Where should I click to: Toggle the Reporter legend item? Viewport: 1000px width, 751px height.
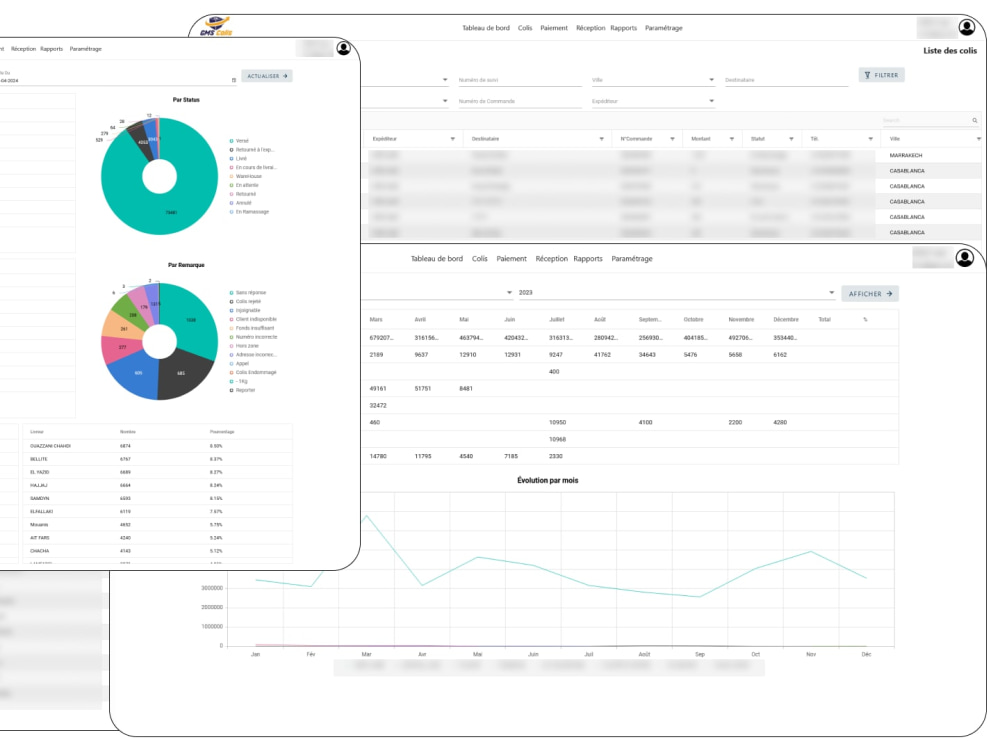coord(242,390)
